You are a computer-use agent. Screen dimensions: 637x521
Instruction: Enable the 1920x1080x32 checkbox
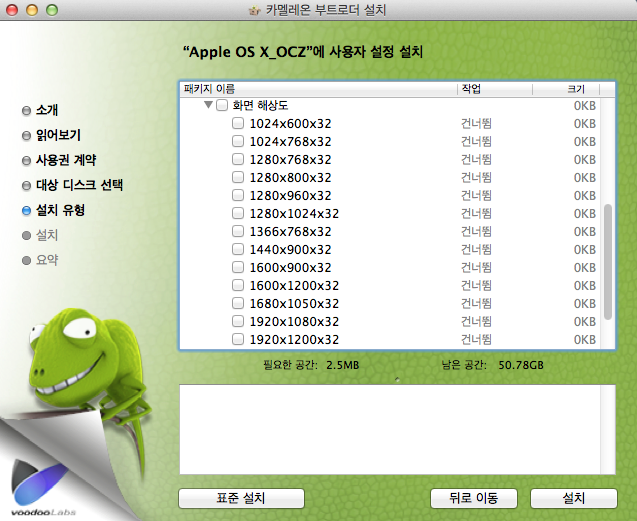click(238, 321)
